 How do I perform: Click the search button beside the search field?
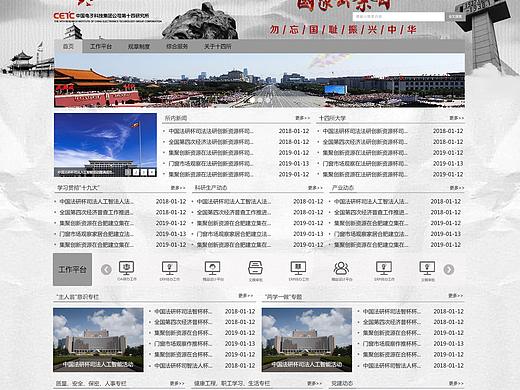tap(455, 16)
